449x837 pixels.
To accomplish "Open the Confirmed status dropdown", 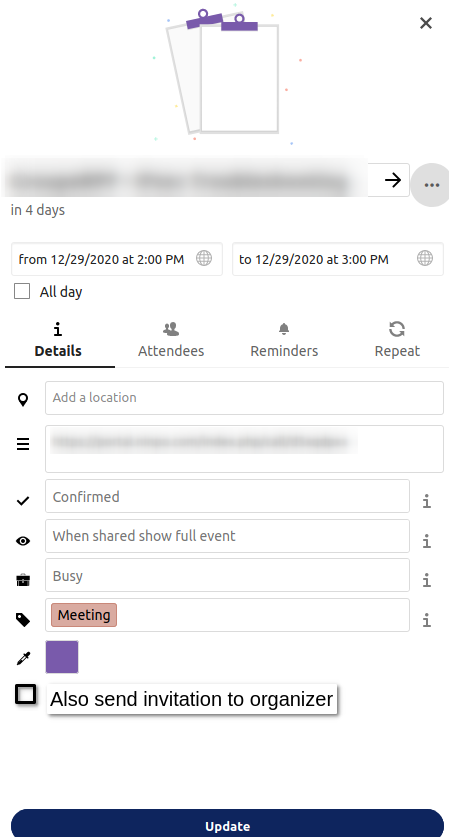I will click(227, 496).
